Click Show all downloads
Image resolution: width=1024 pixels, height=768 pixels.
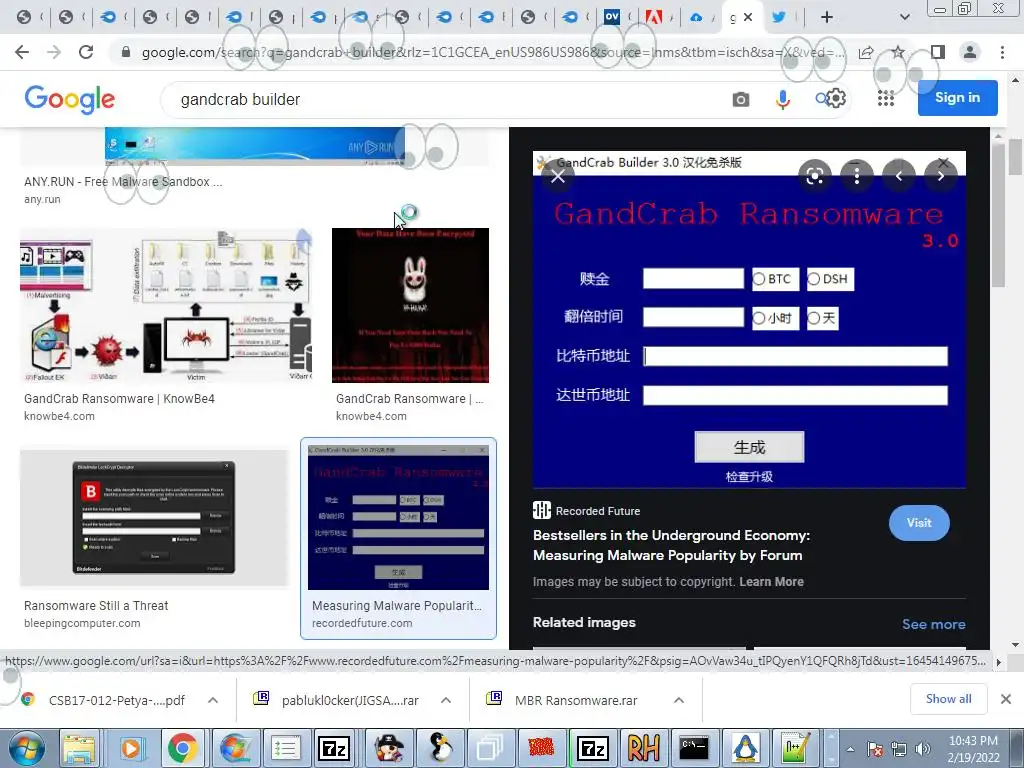point(948,699)
